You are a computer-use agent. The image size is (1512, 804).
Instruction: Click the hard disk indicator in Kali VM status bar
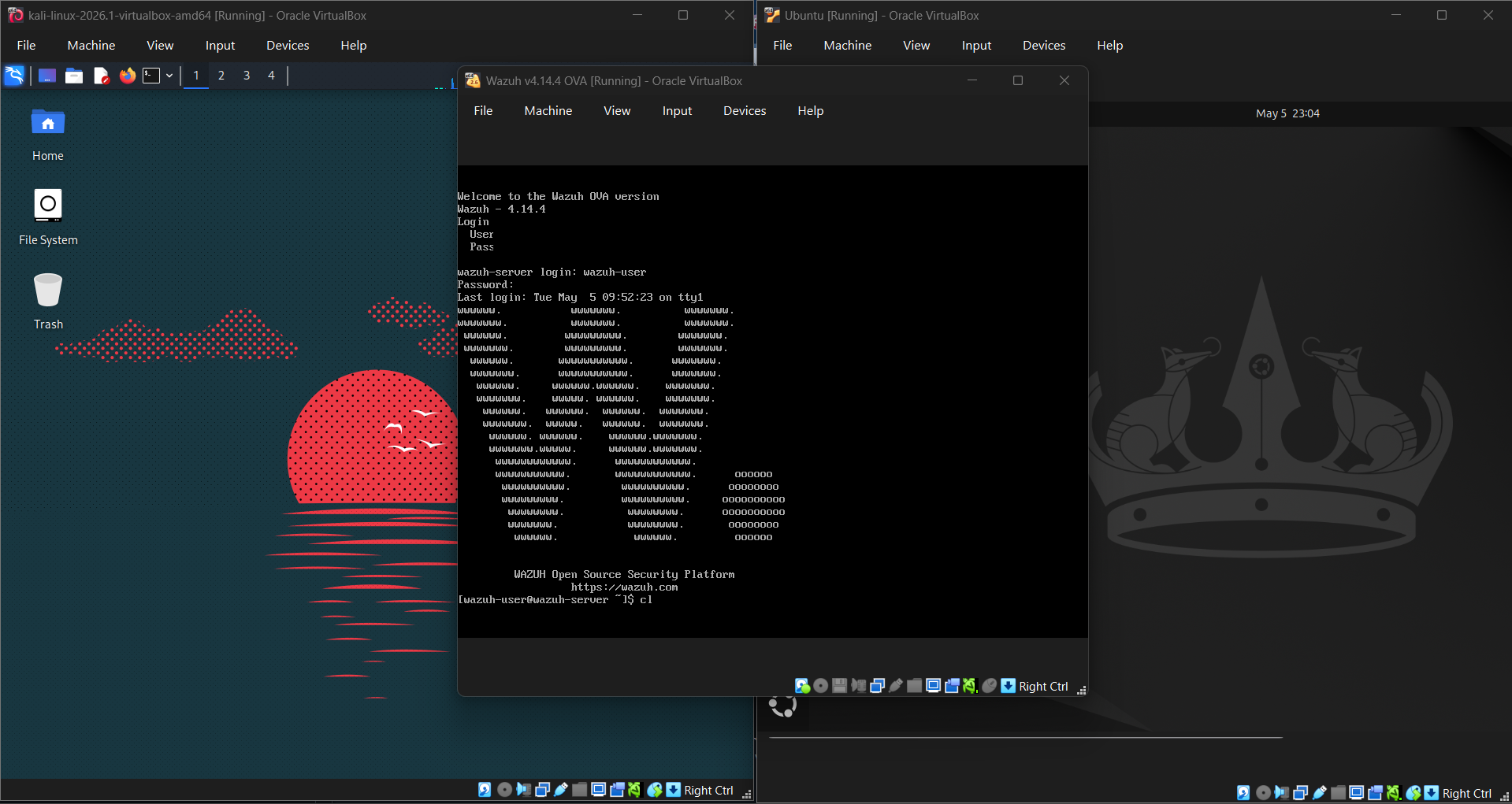pyautogui.click(x=485, y=790)
